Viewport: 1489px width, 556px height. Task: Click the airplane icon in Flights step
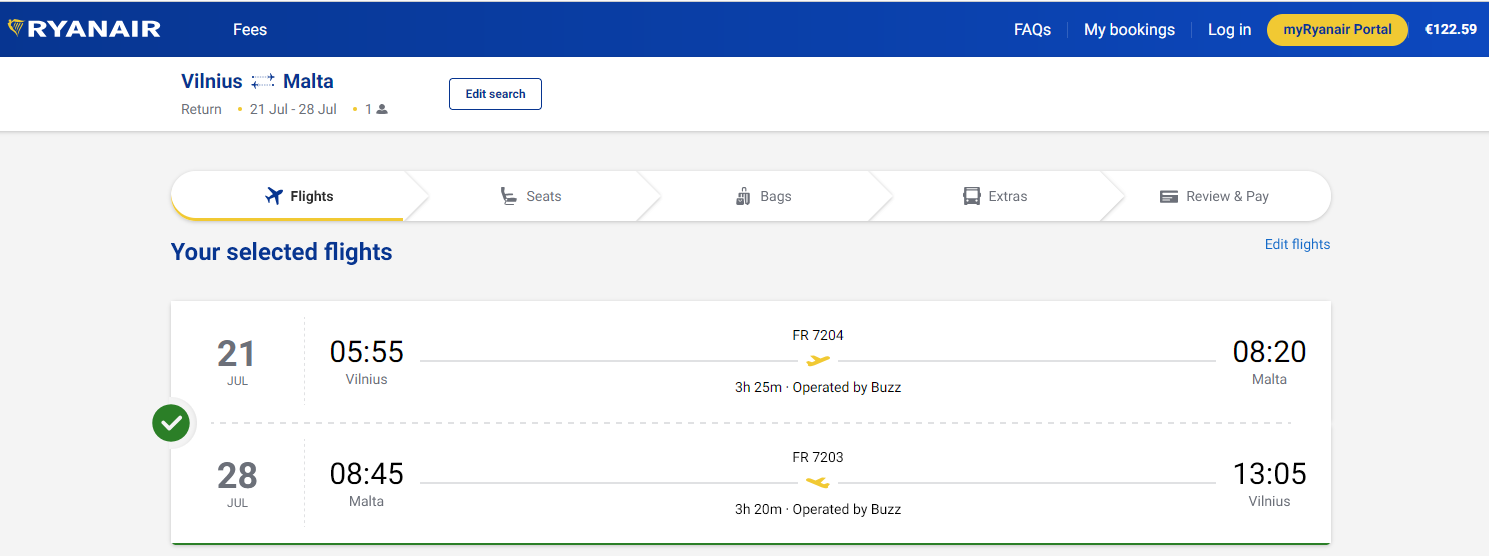coord(274,196)
